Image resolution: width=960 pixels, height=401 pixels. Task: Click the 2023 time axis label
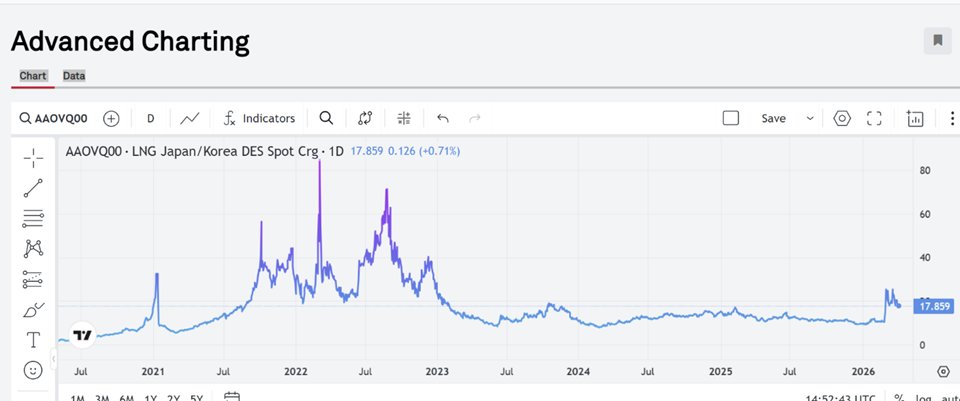[437, 372]
